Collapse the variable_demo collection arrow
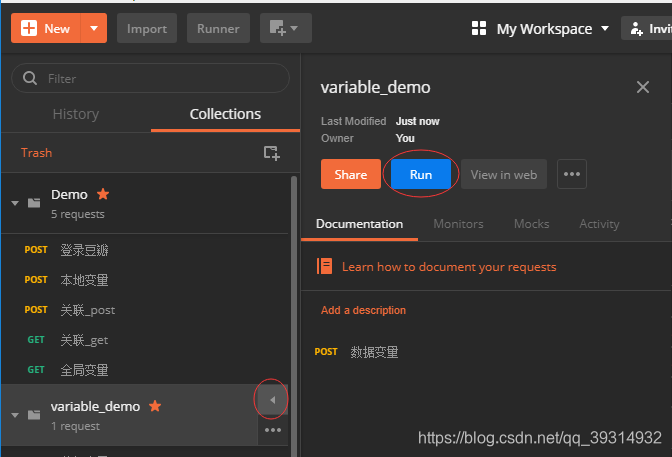 coord(15,415)
